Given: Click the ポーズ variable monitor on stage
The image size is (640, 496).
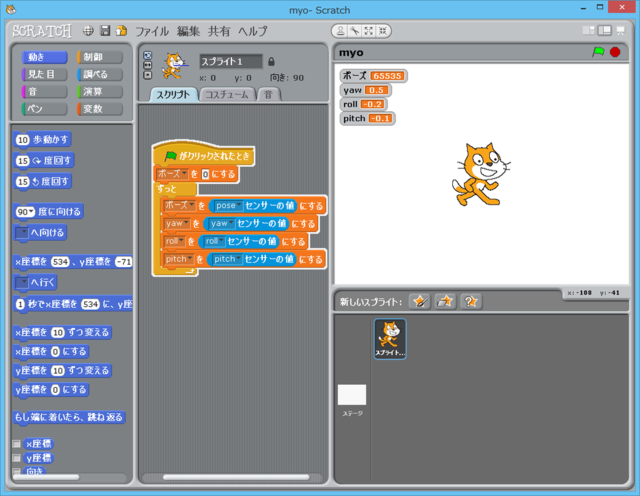Looking at the screenshot, I should [373, 76].
